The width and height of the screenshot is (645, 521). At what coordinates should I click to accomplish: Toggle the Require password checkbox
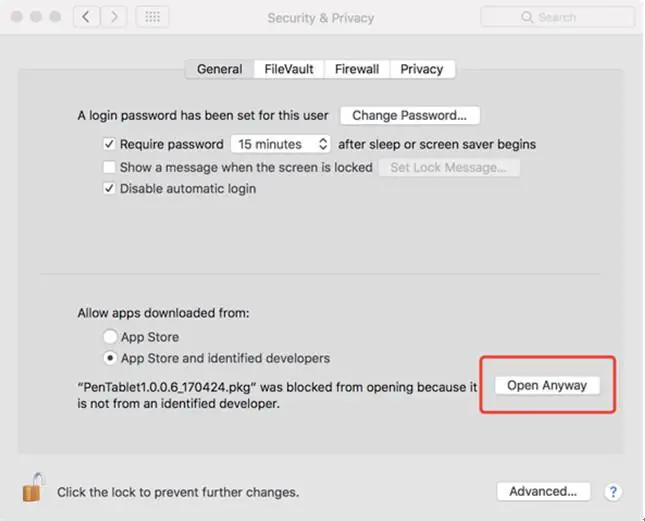pyautogui.click(x=110, y=144)
